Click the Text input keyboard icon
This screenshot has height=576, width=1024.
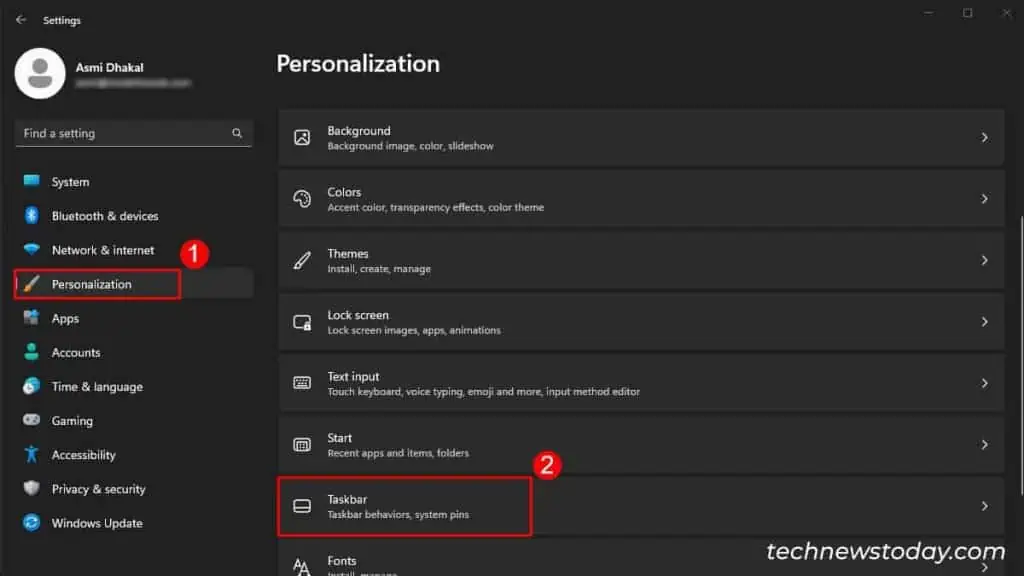[x=302, y=383]
